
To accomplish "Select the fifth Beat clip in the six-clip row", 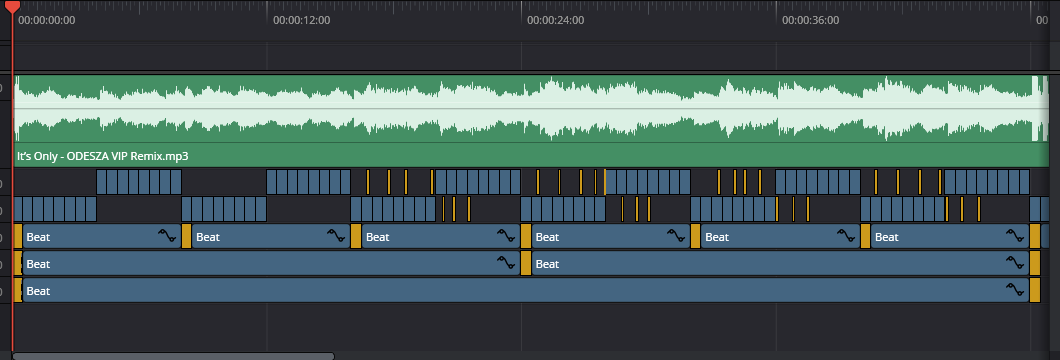I will tap(781, 236).
